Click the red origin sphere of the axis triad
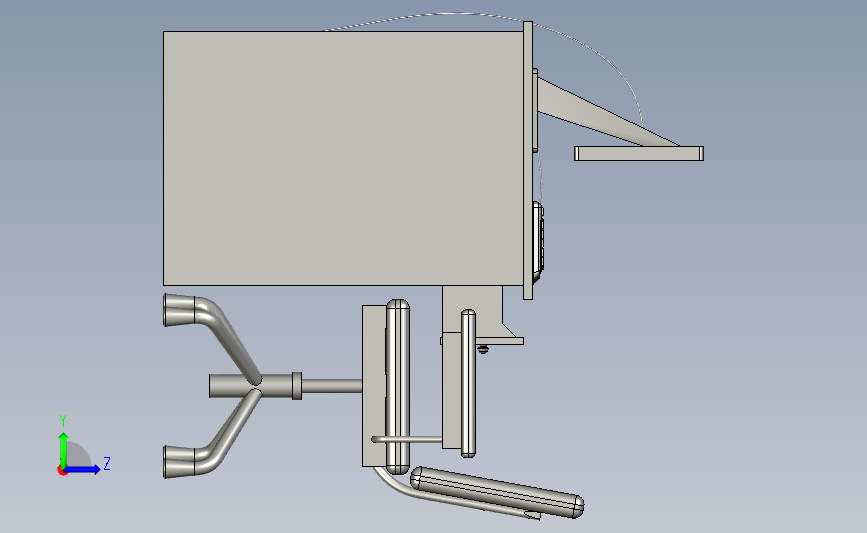The height and width of the screenshot is (533, 867). click(x=62, y=470)
